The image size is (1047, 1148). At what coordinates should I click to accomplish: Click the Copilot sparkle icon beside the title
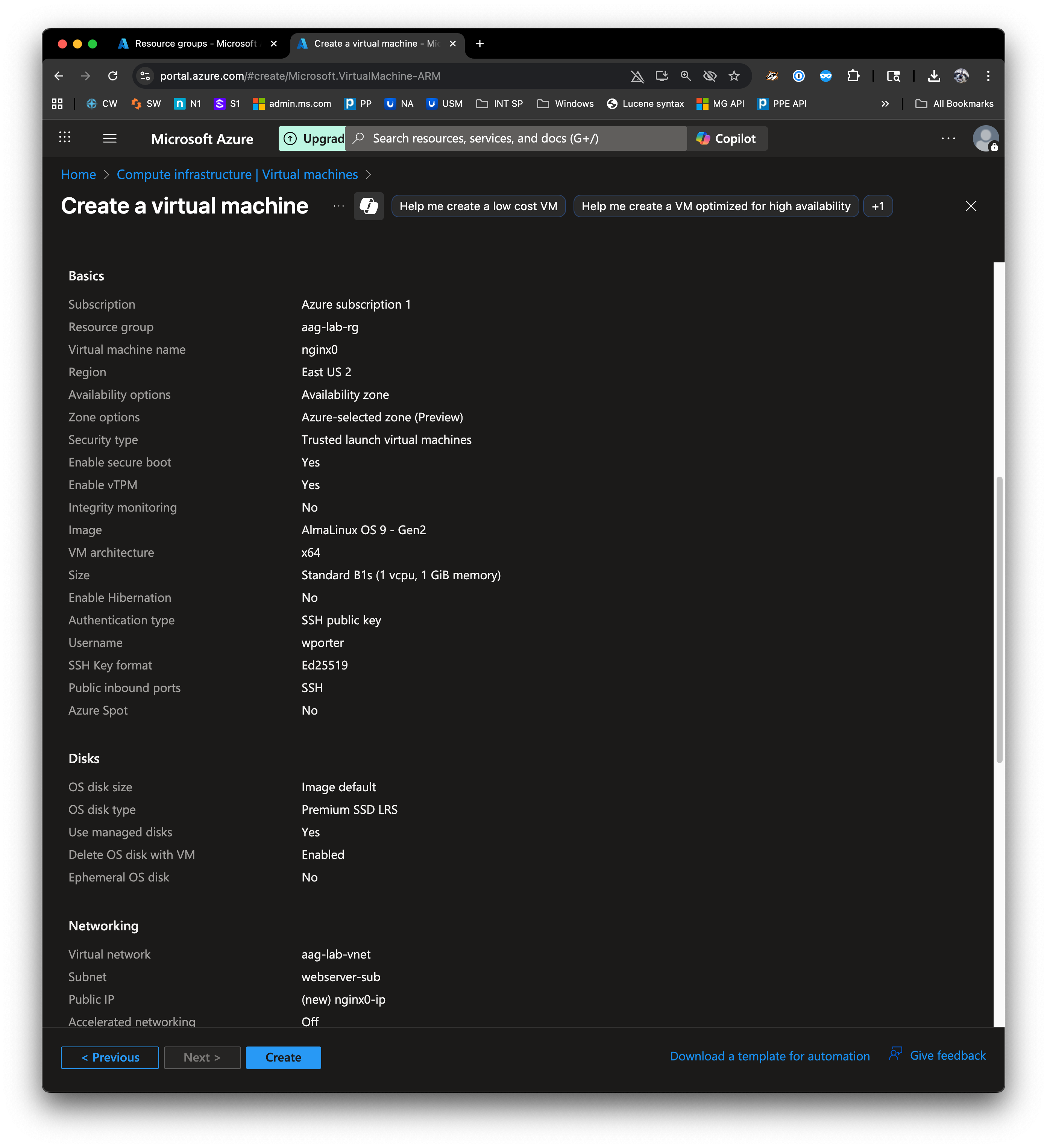pyautogui.click(x=369, y=206)
